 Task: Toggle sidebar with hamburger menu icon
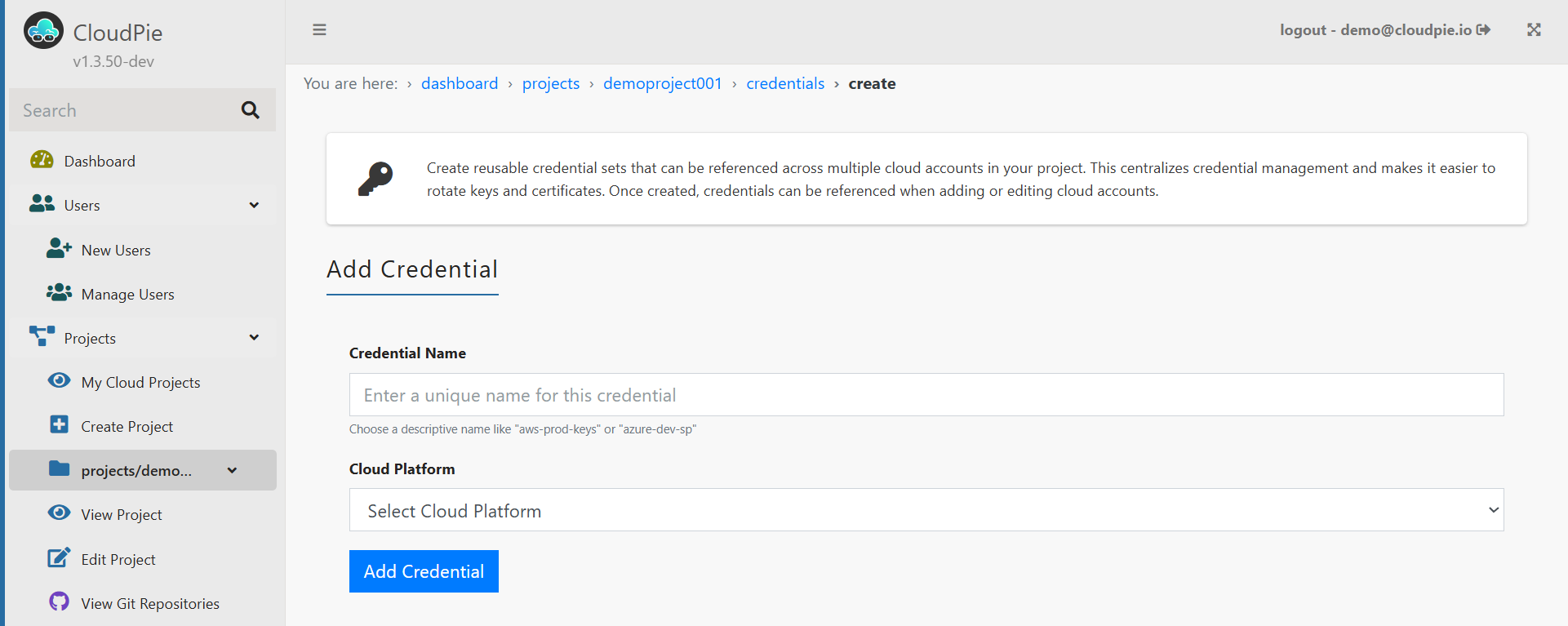pos(319,30)
